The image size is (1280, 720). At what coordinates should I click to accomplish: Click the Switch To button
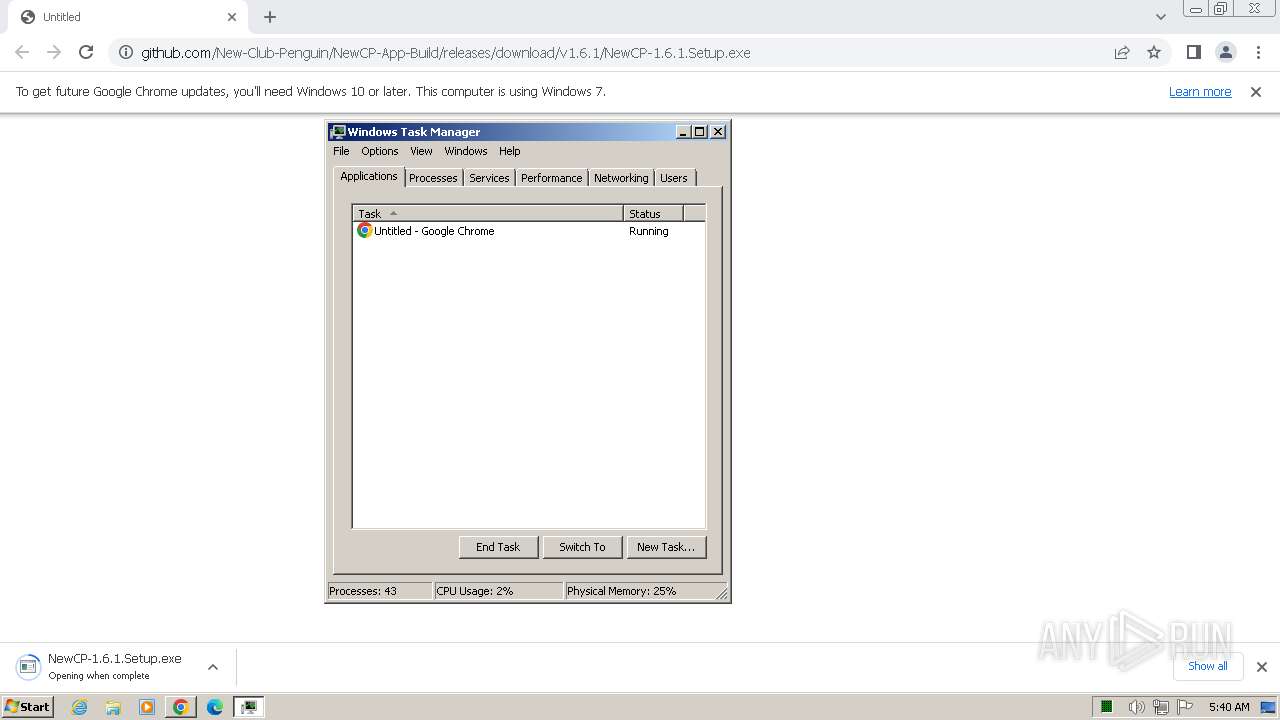tap(582, 547)
